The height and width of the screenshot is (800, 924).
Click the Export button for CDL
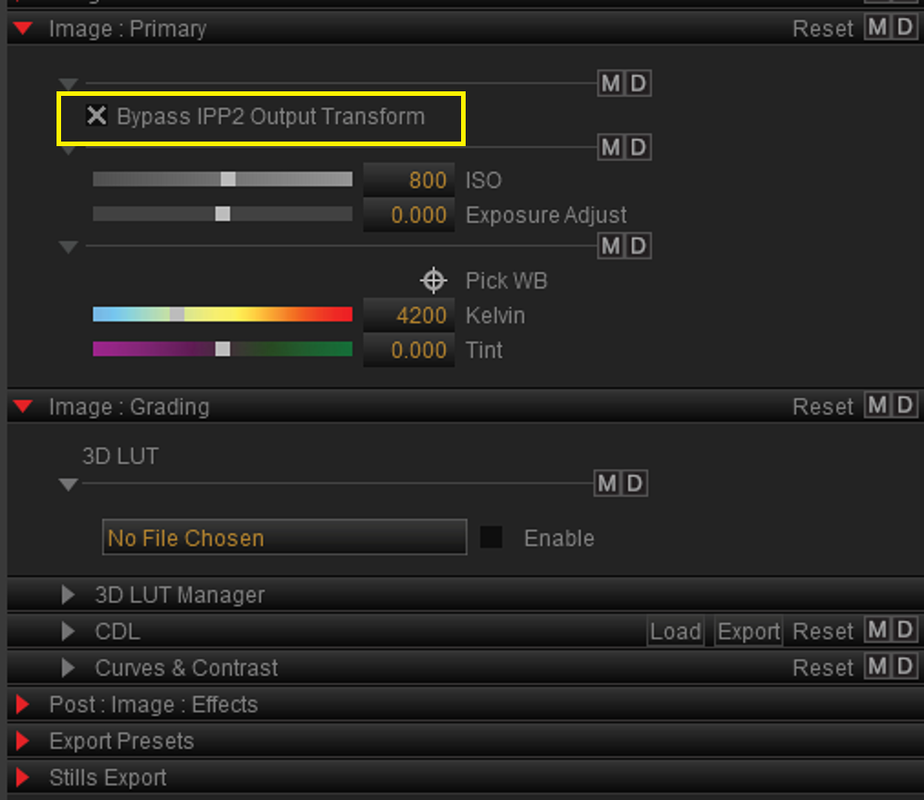tap(748, 632)
